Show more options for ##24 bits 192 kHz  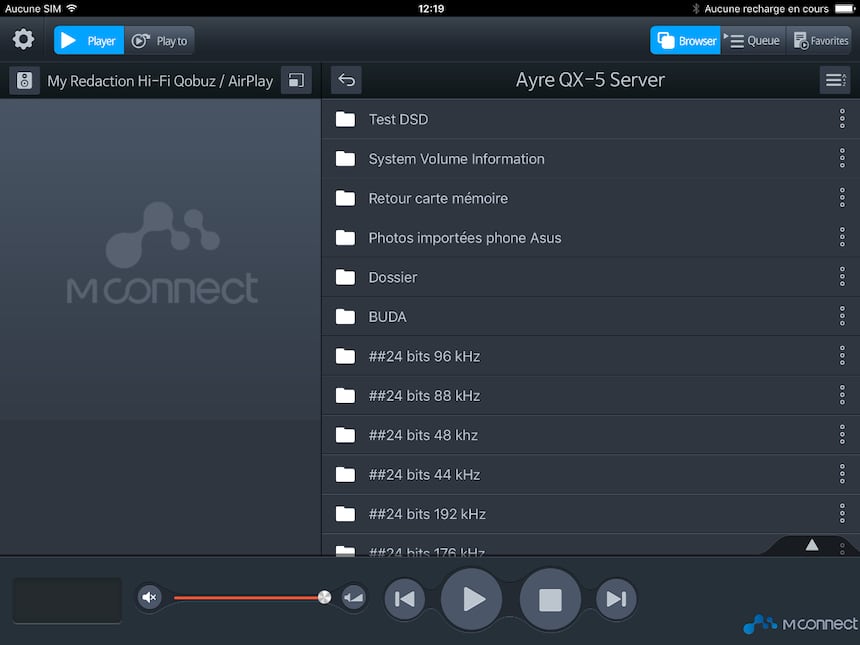click(x=842, y=514)
